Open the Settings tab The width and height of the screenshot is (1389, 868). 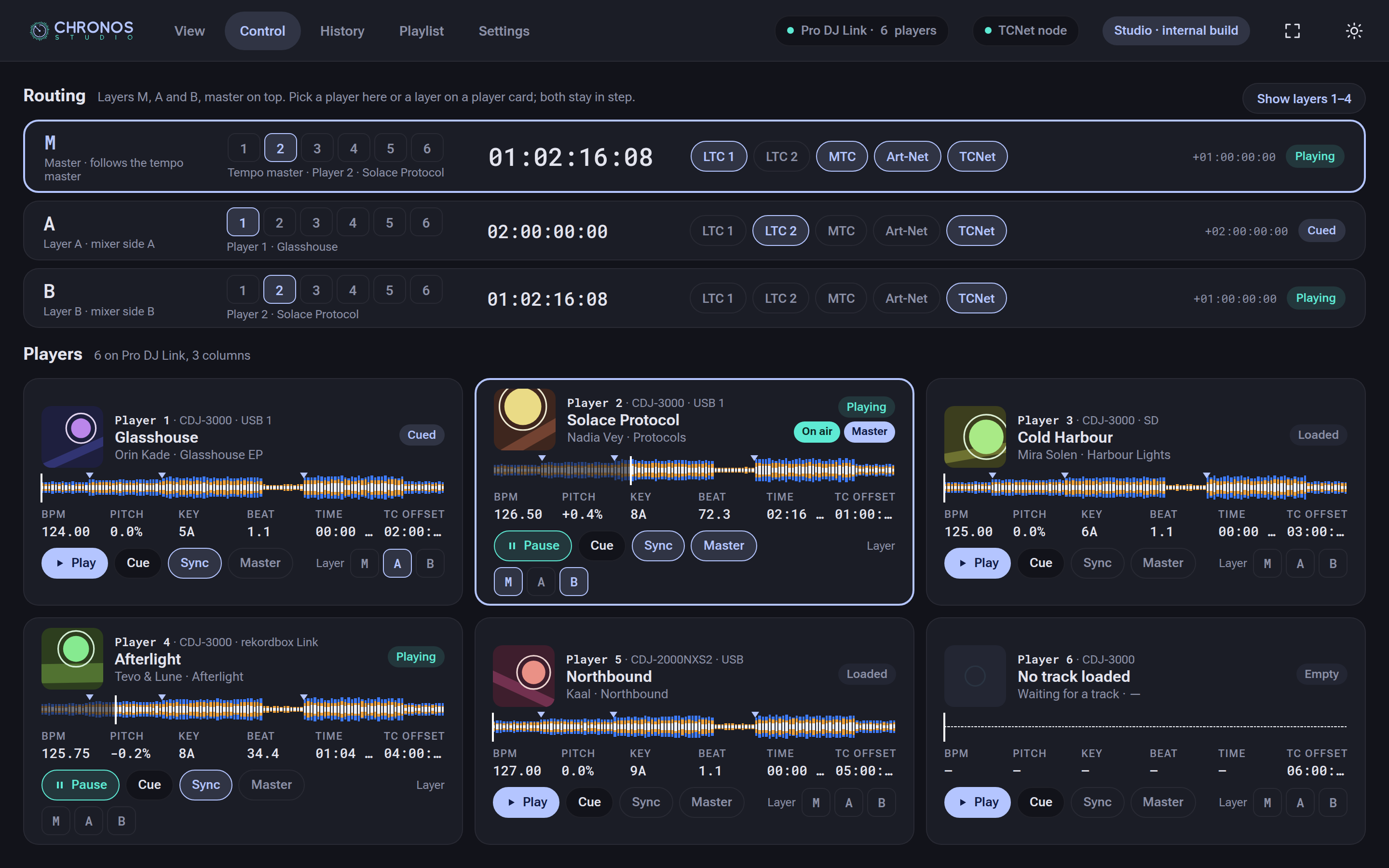pos(504,31)
